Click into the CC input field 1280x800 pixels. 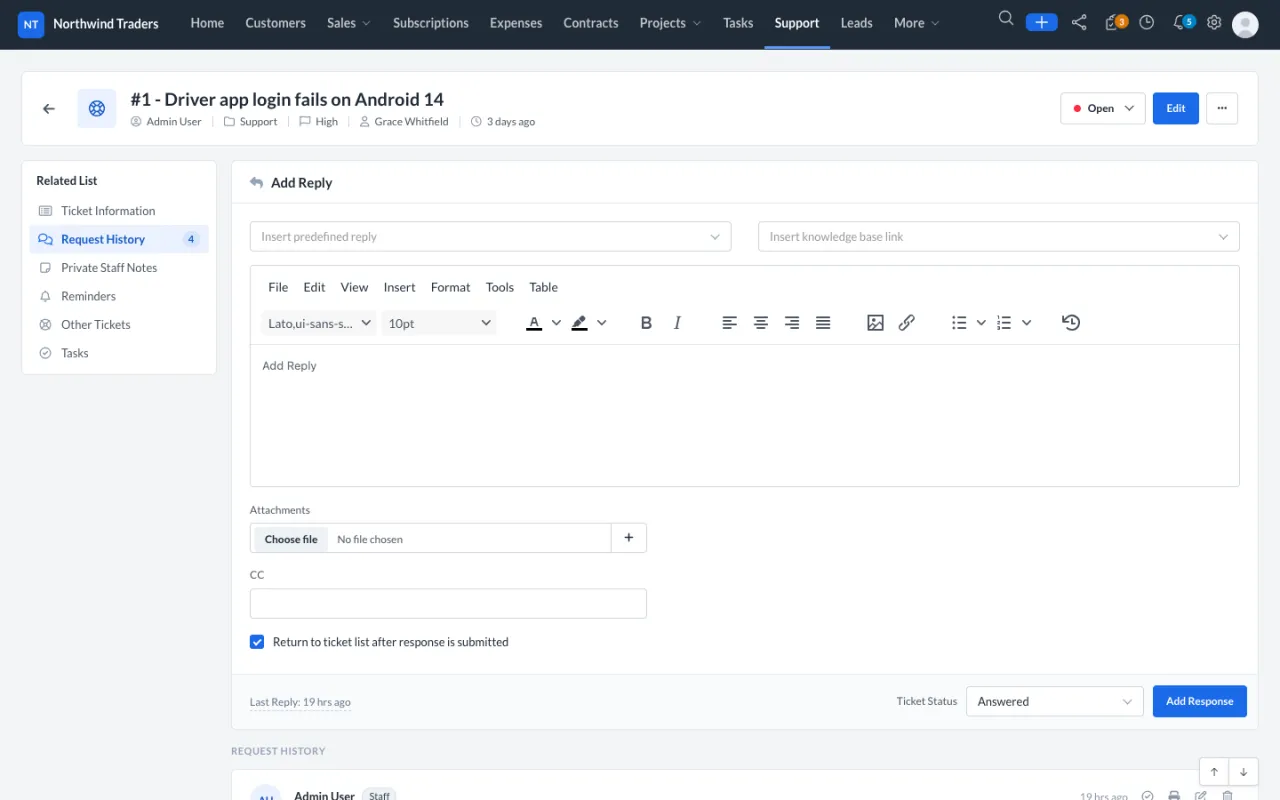pos(448,604)
